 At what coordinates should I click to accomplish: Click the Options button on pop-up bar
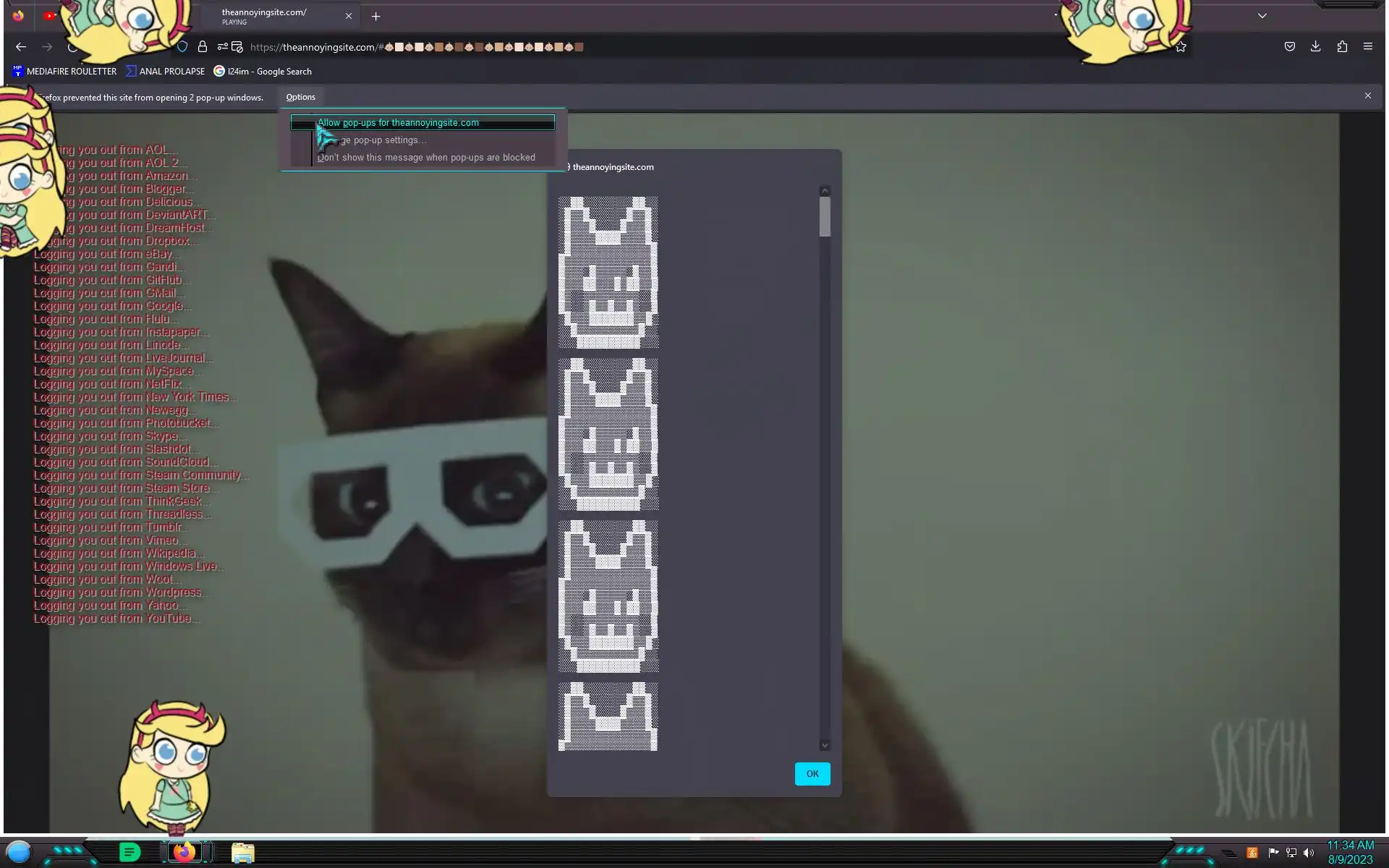(x=300, y=97)
